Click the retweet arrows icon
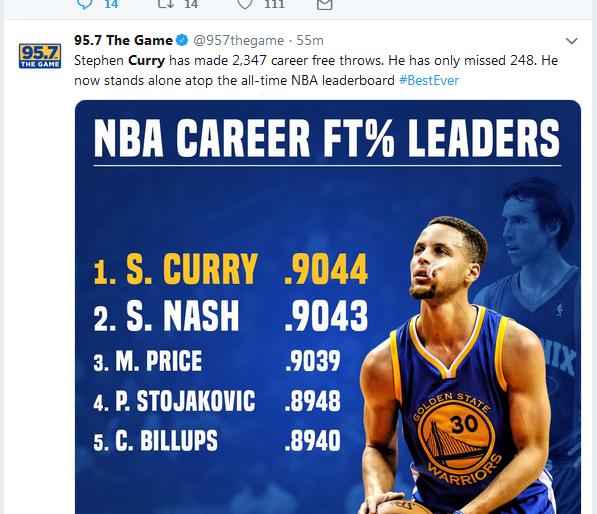The height and width of the screenshot is (514, 597). tap(166, 3)
